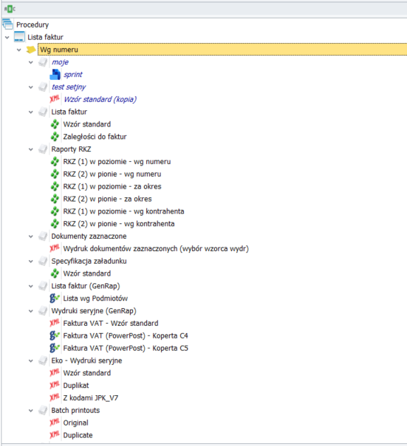The image size is (407, 446).
Task: Click the Lista faktur window icon
Action: click(19, 37)
